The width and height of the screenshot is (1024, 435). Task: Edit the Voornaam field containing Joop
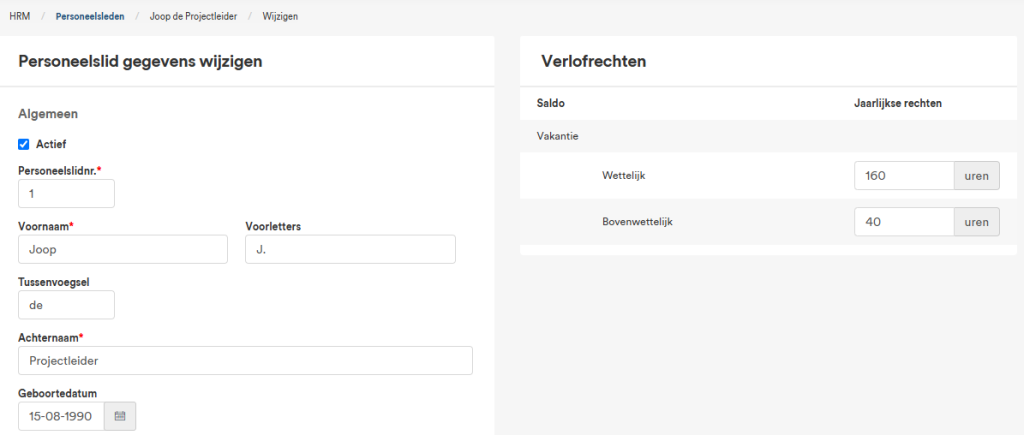pyautogui.click(x=123, y=250)
